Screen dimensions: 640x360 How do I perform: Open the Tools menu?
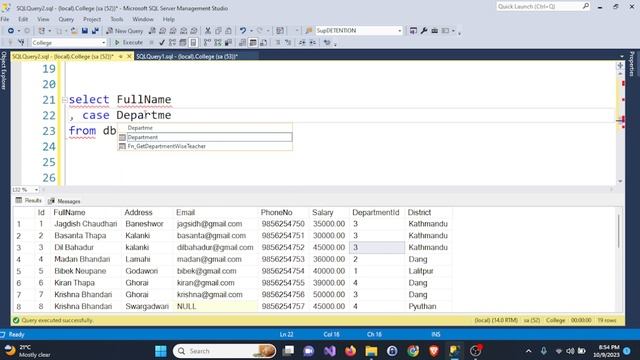(x=117, y=19)
